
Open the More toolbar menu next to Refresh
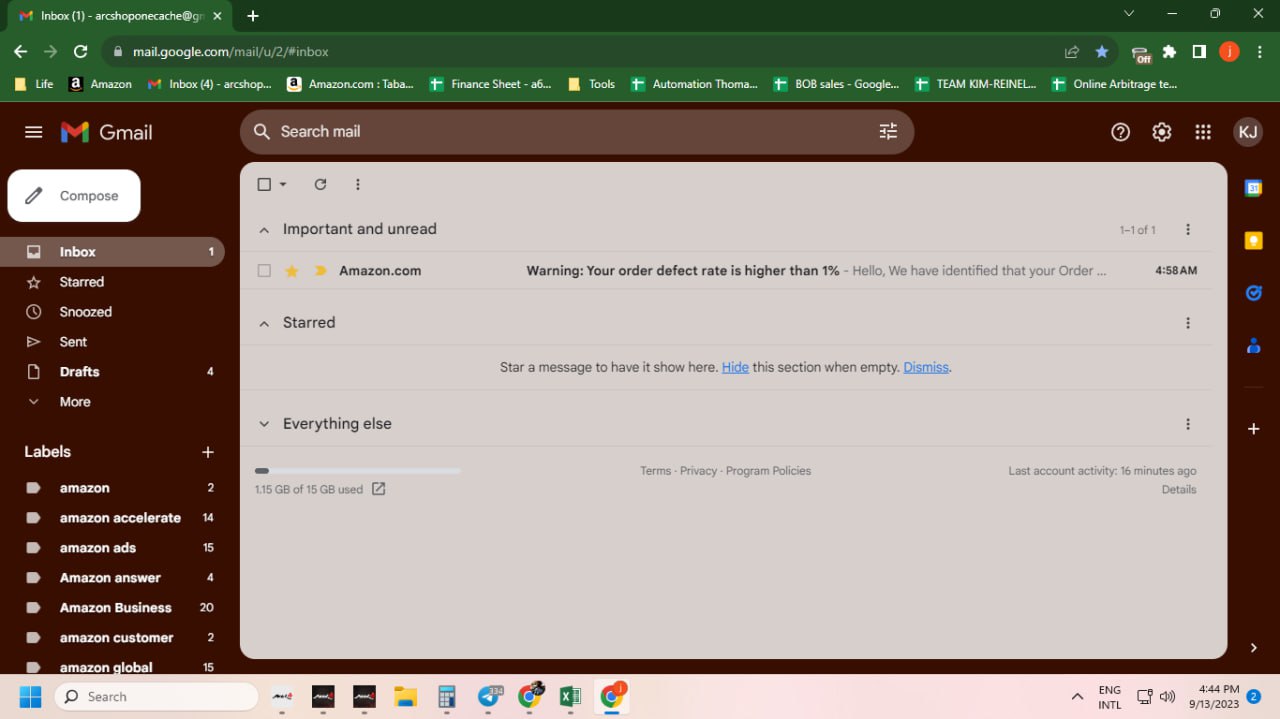pyautogui.click(x=358, y=184)
